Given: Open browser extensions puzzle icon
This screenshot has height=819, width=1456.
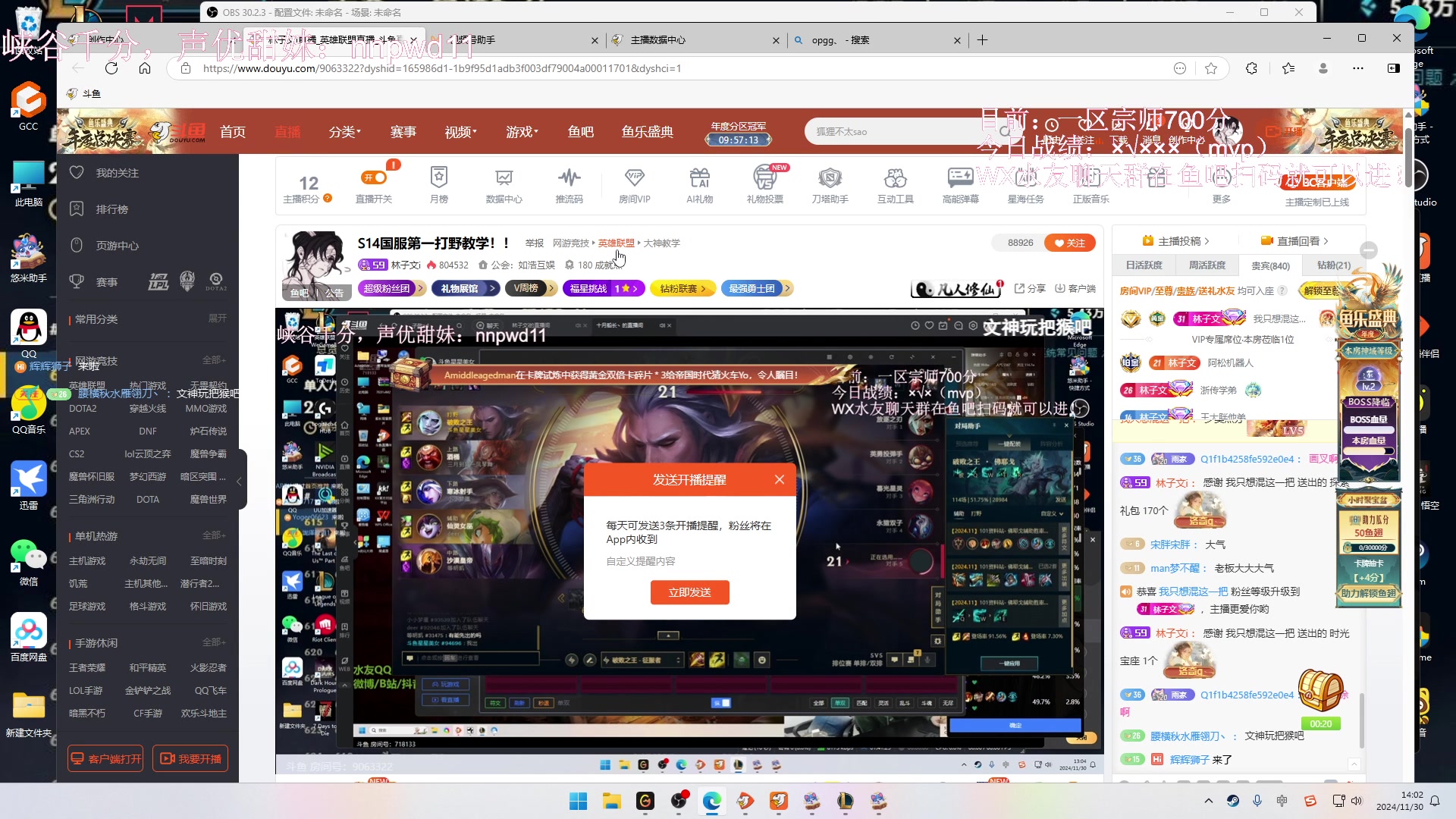Looking at the screenshot, I should (1252, 68).
